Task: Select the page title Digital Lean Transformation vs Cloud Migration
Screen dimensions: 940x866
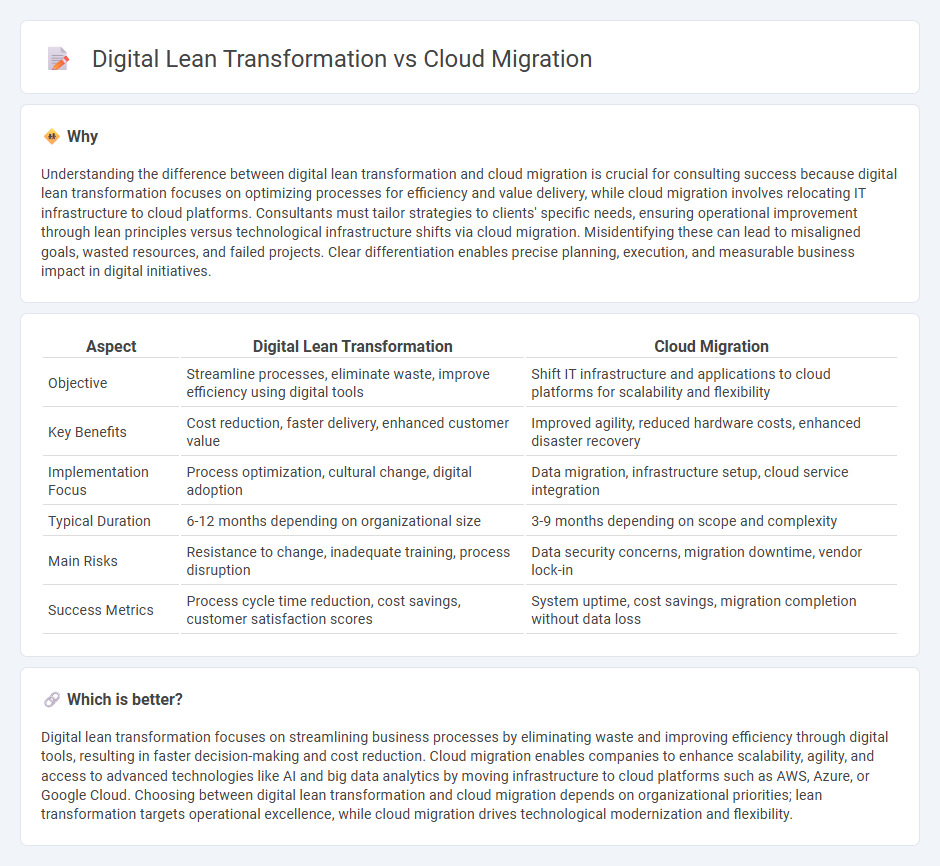Action: tap(342, 59)
